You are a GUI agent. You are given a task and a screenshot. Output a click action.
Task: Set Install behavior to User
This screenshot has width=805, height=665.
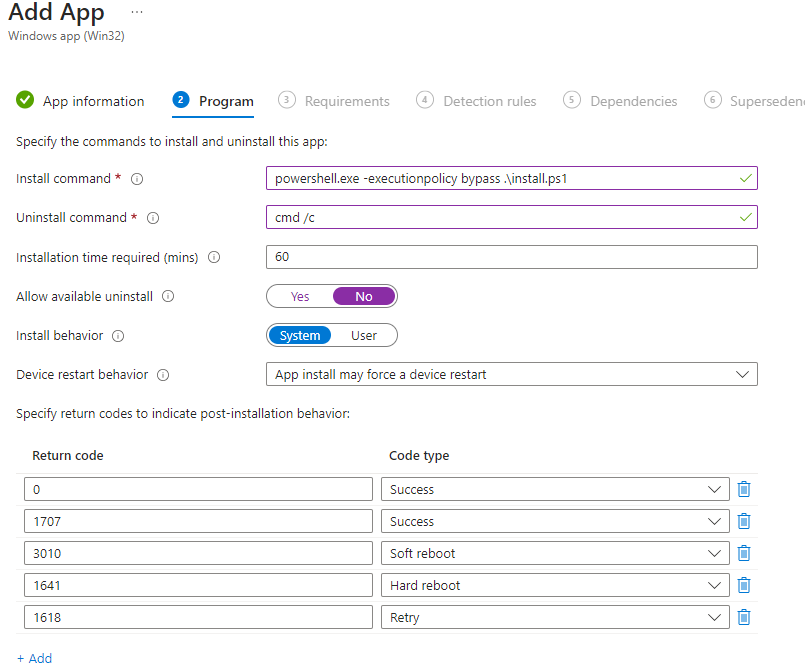(x=364, y=336)
